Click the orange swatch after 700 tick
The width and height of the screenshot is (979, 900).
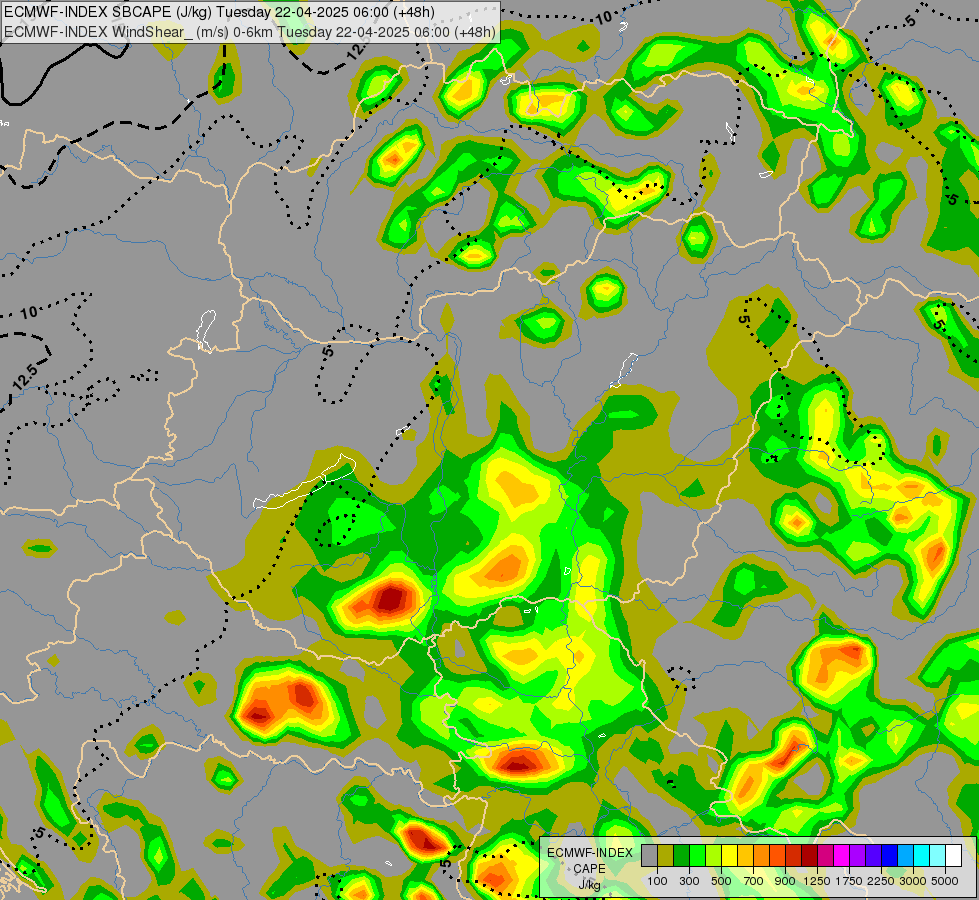[761, 856]
